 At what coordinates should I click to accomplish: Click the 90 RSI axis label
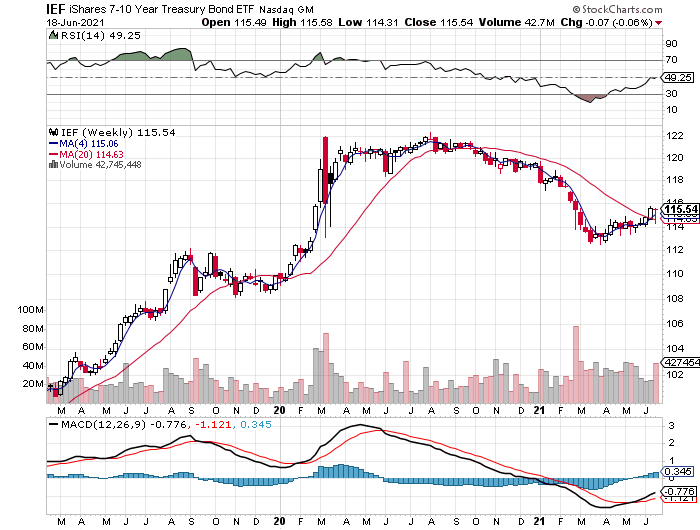tap(671, 43)
